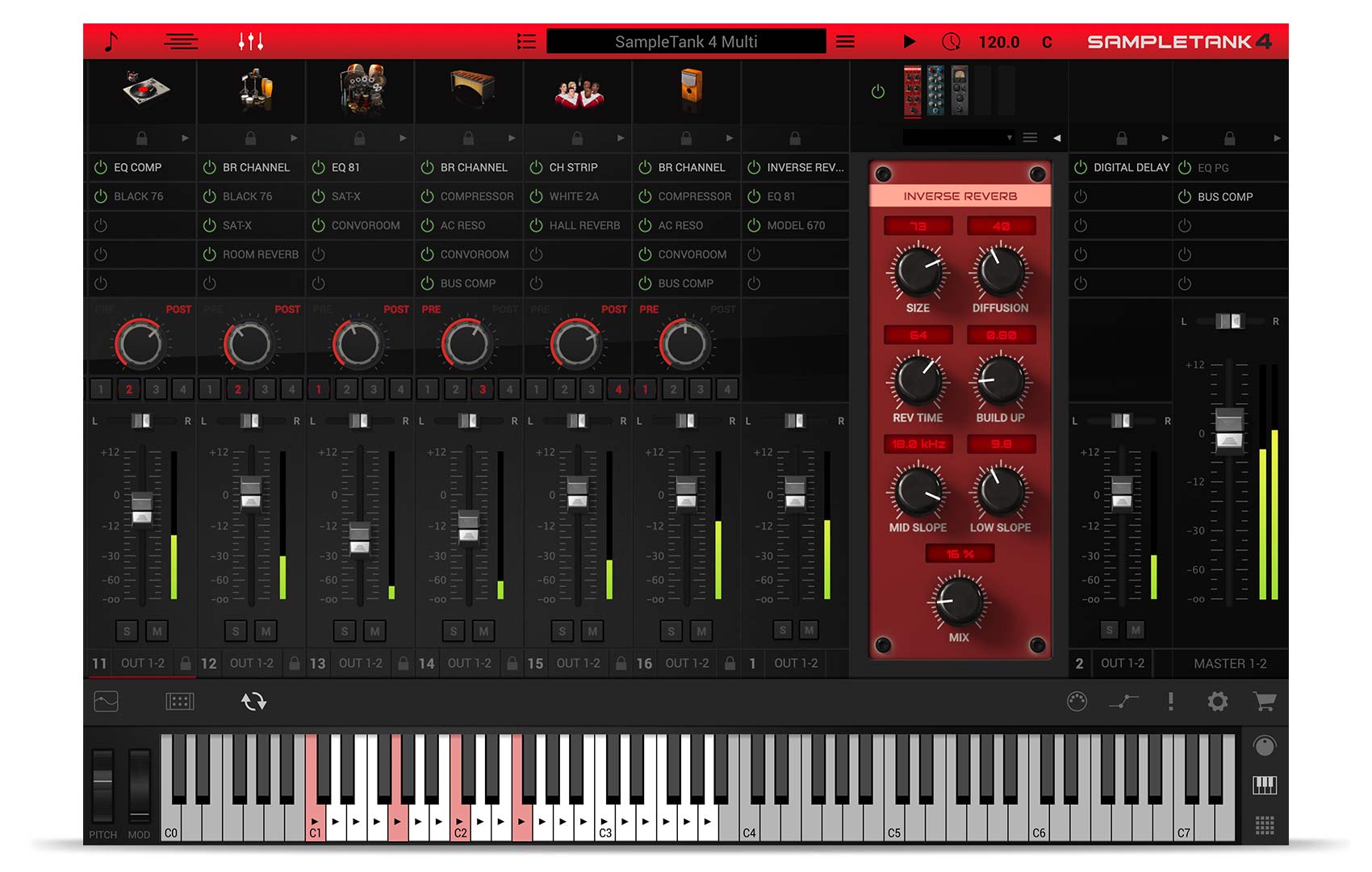This screenshot has width=1372, height=872.
Task: Select the arpeggiator loop icon below the mixer
Action: (x=254, y=702)
